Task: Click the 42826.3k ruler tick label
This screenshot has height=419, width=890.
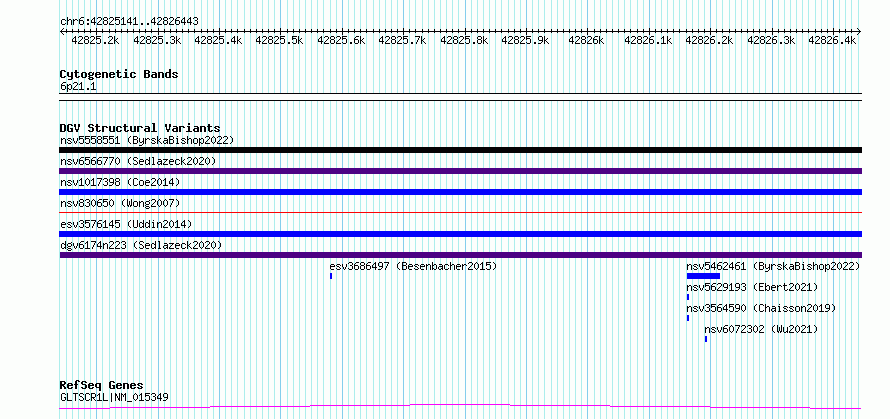Action: coord(771,40)
